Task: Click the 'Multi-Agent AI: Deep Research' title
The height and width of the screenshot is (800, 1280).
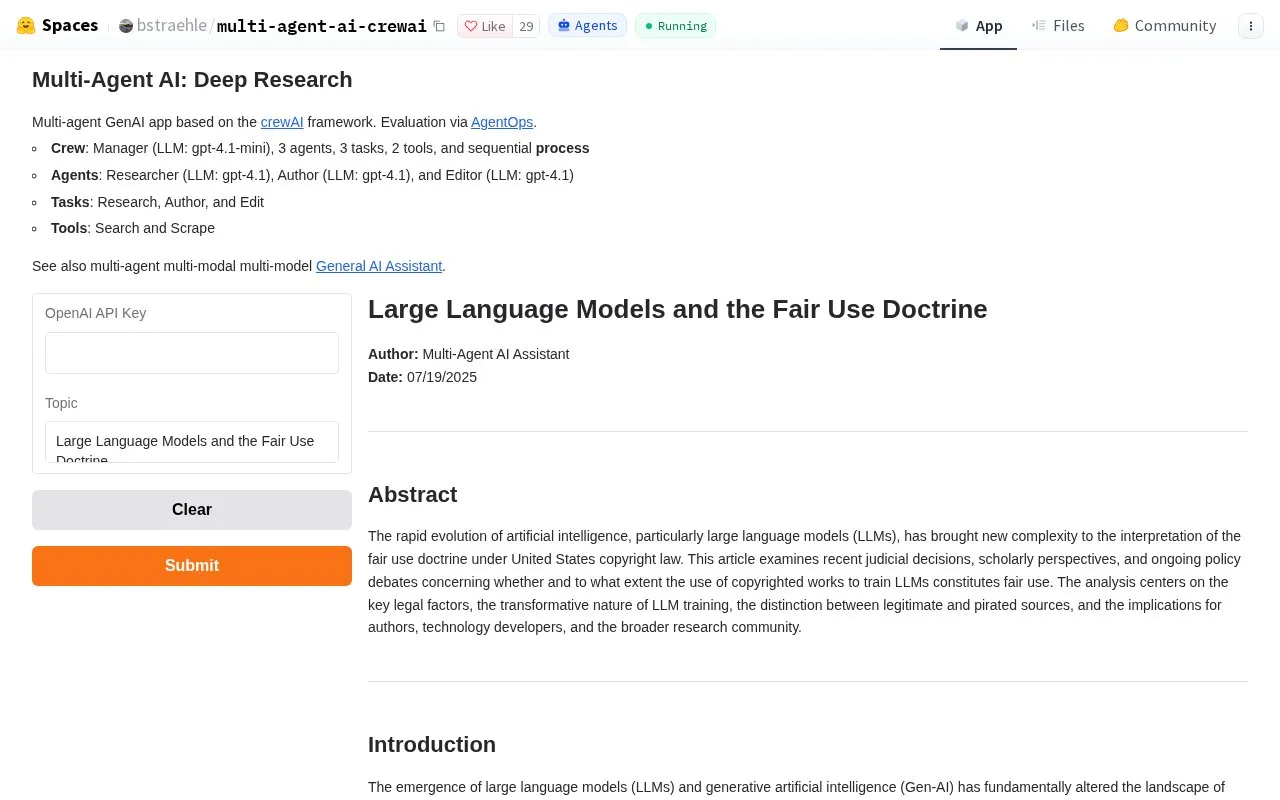Action: [192, 80]
